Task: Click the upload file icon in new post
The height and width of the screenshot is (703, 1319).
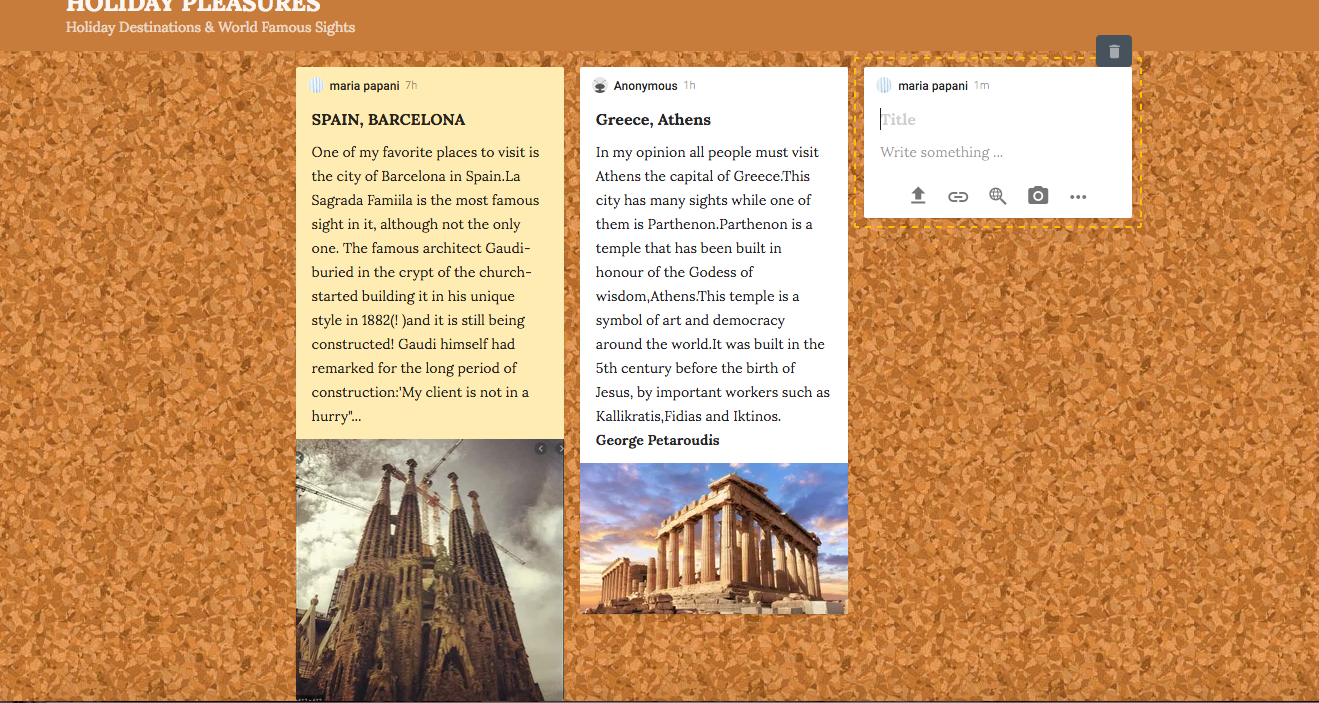Action: coord(918,196)
